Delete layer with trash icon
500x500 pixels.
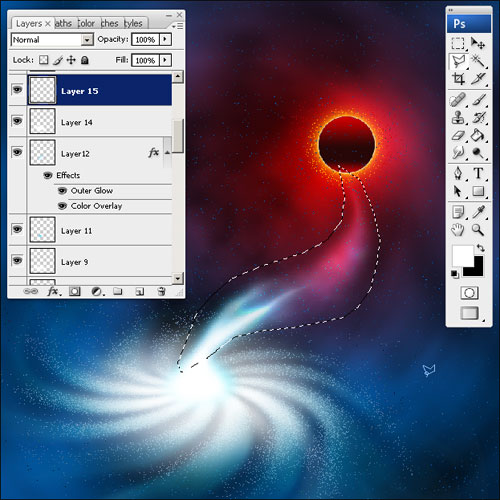click(x=161, y=291)
